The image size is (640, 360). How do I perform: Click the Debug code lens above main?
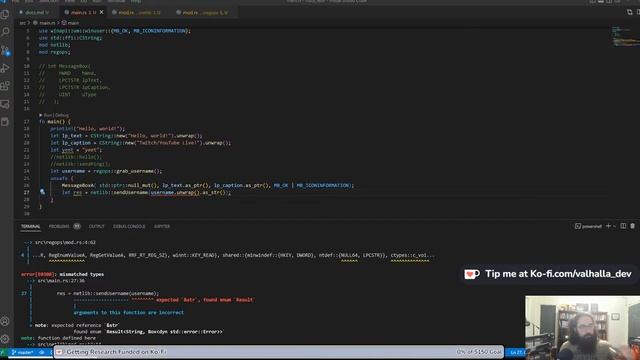(62, 115)
